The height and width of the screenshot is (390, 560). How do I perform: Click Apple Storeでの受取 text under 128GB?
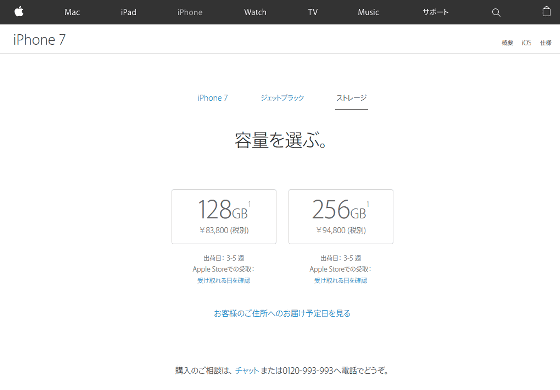(224, 269)
